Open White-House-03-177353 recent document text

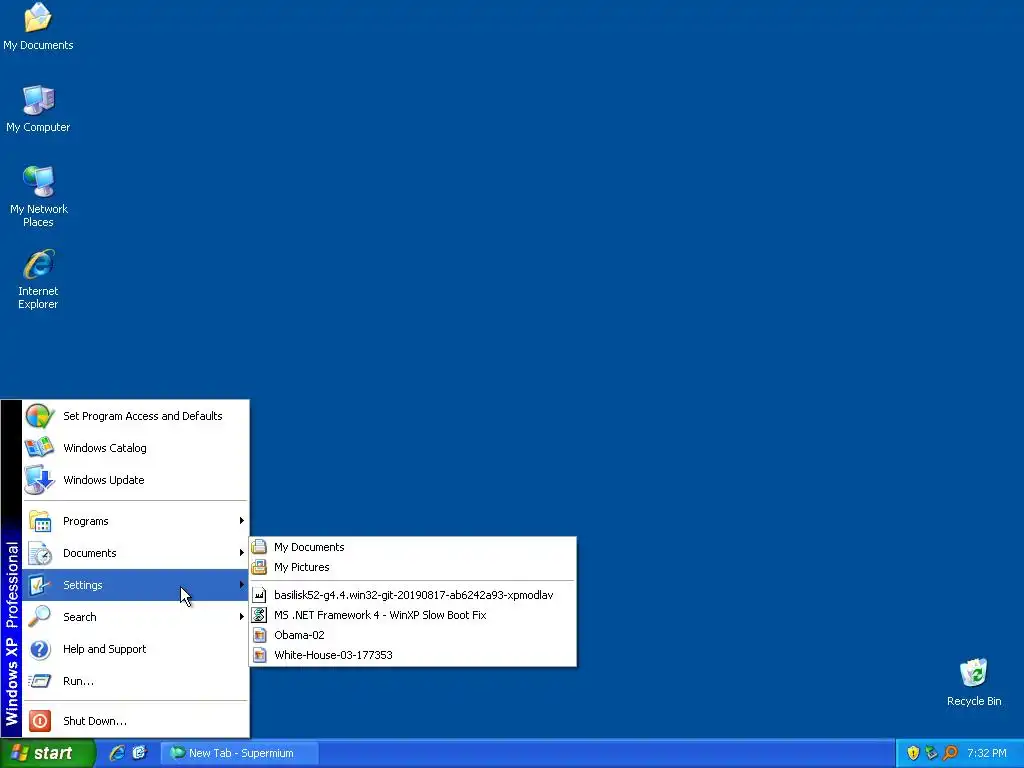coord(333,655)
